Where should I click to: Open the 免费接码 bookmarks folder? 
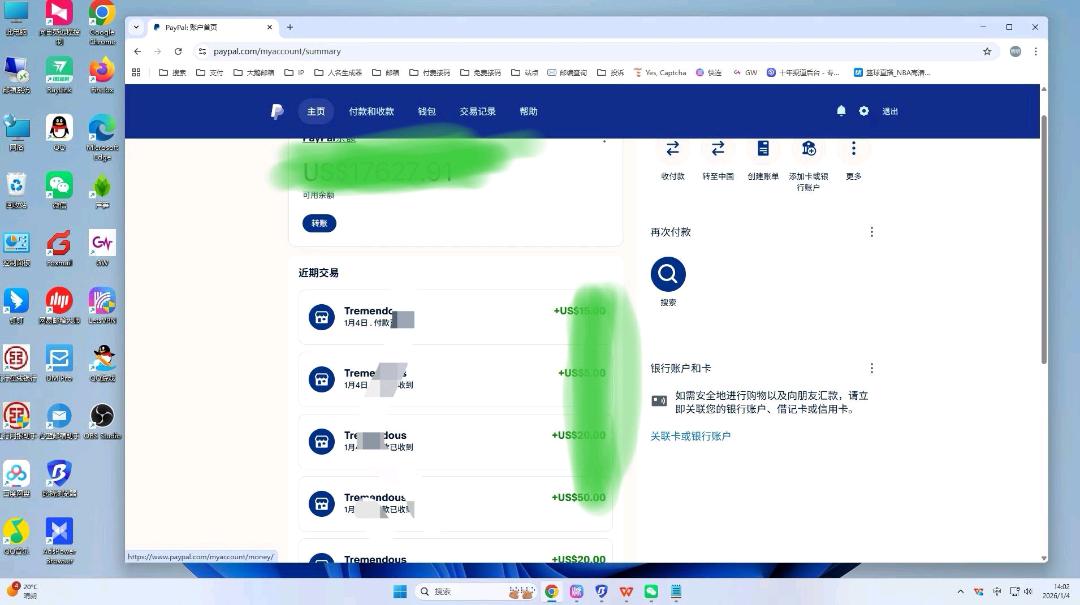pos(480,72)
